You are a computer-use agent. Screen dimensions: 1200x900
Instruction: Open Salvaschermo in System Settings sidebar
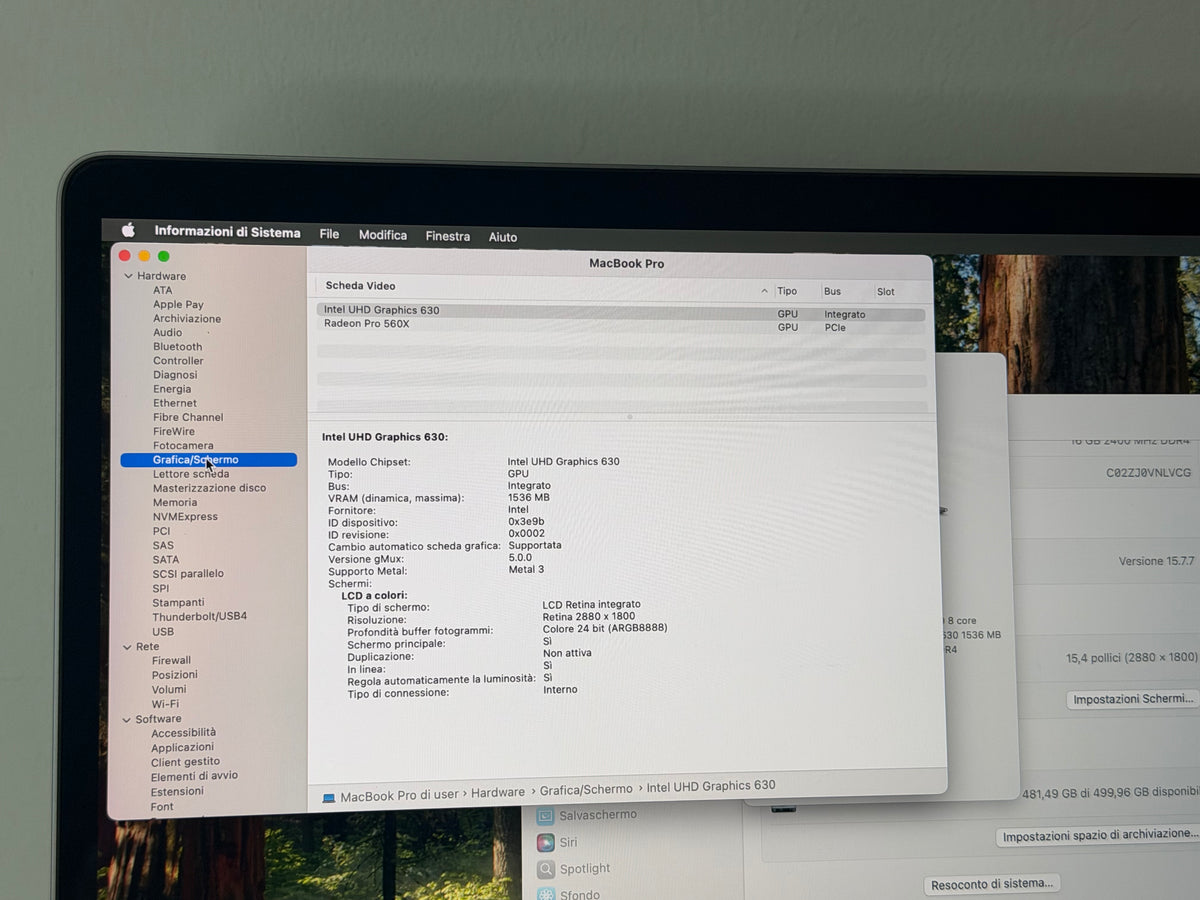tap(598, 815)
